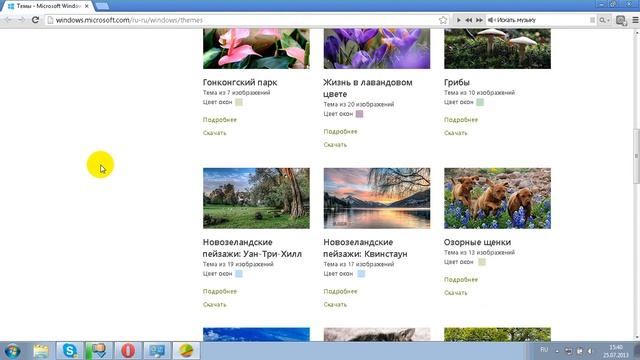Open the browser extension icon near menu
Viewport: 640px width, 360px height.
click(x=621, y=20)
